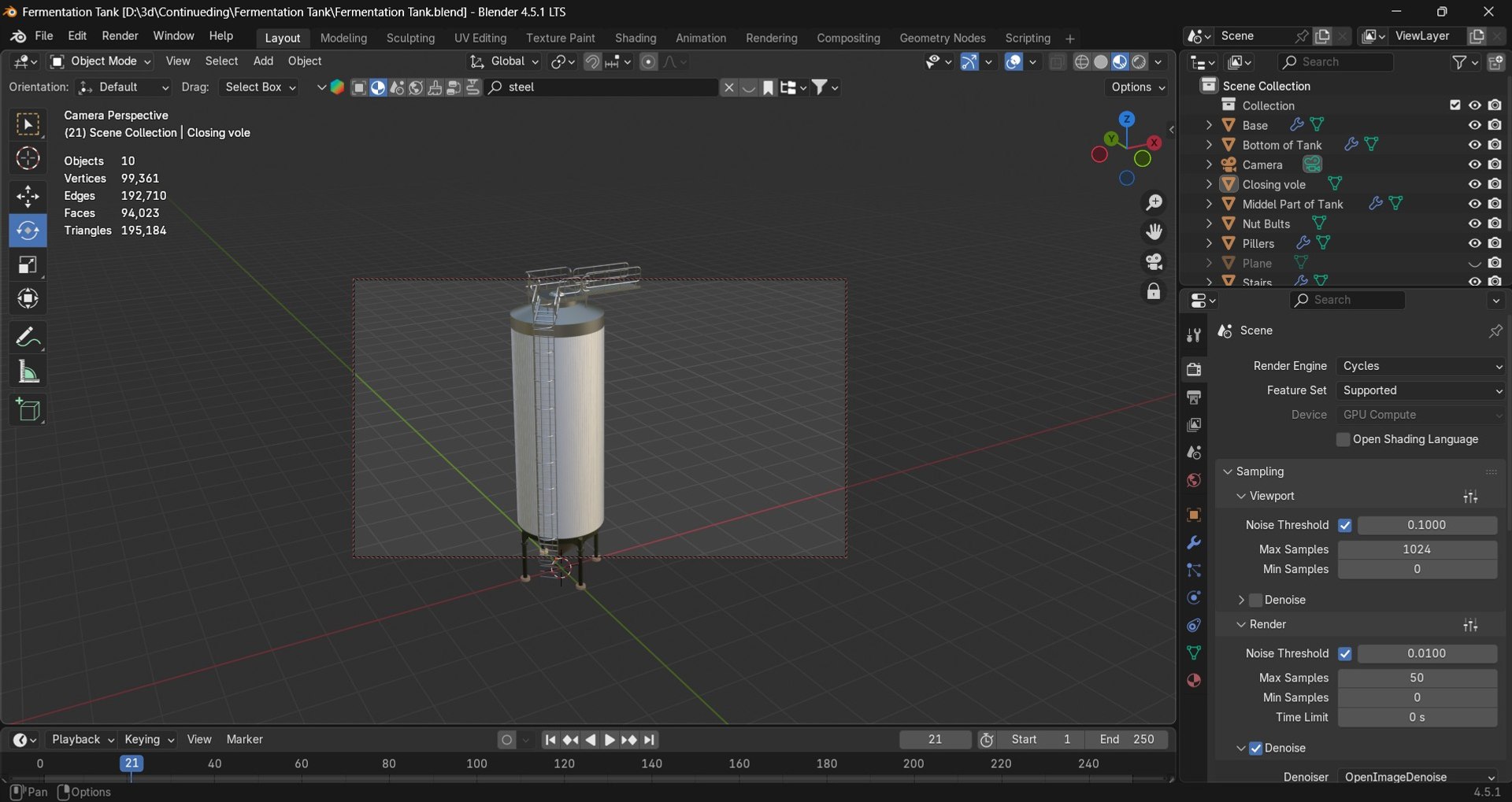1512x802 pixels.
Task: Open the Object Mode dropdown
Action: click(100, 61)
